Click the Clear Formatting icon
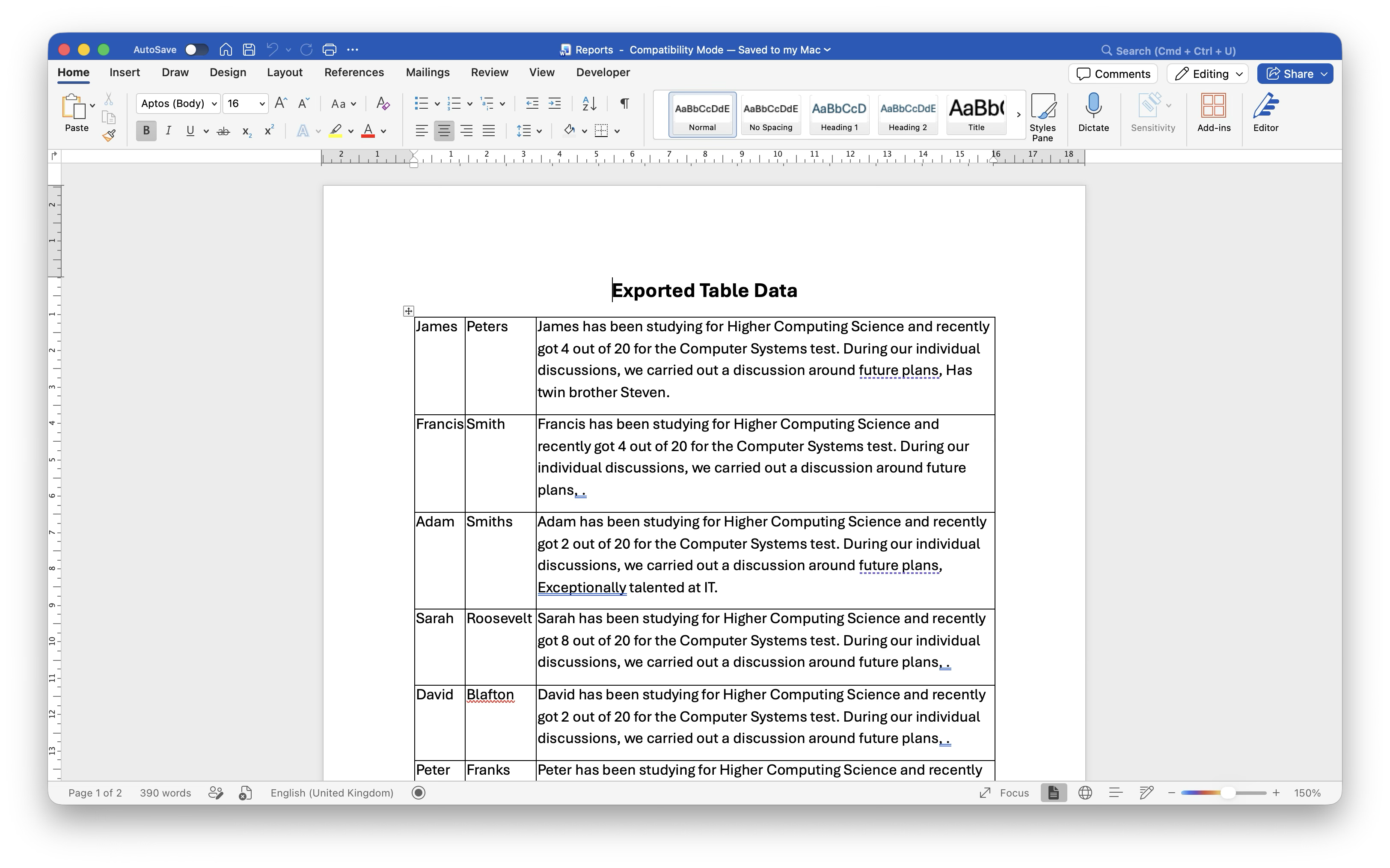Image resolution: width=1390 pixels, height=868 pixels. click(x=383, y=103)
